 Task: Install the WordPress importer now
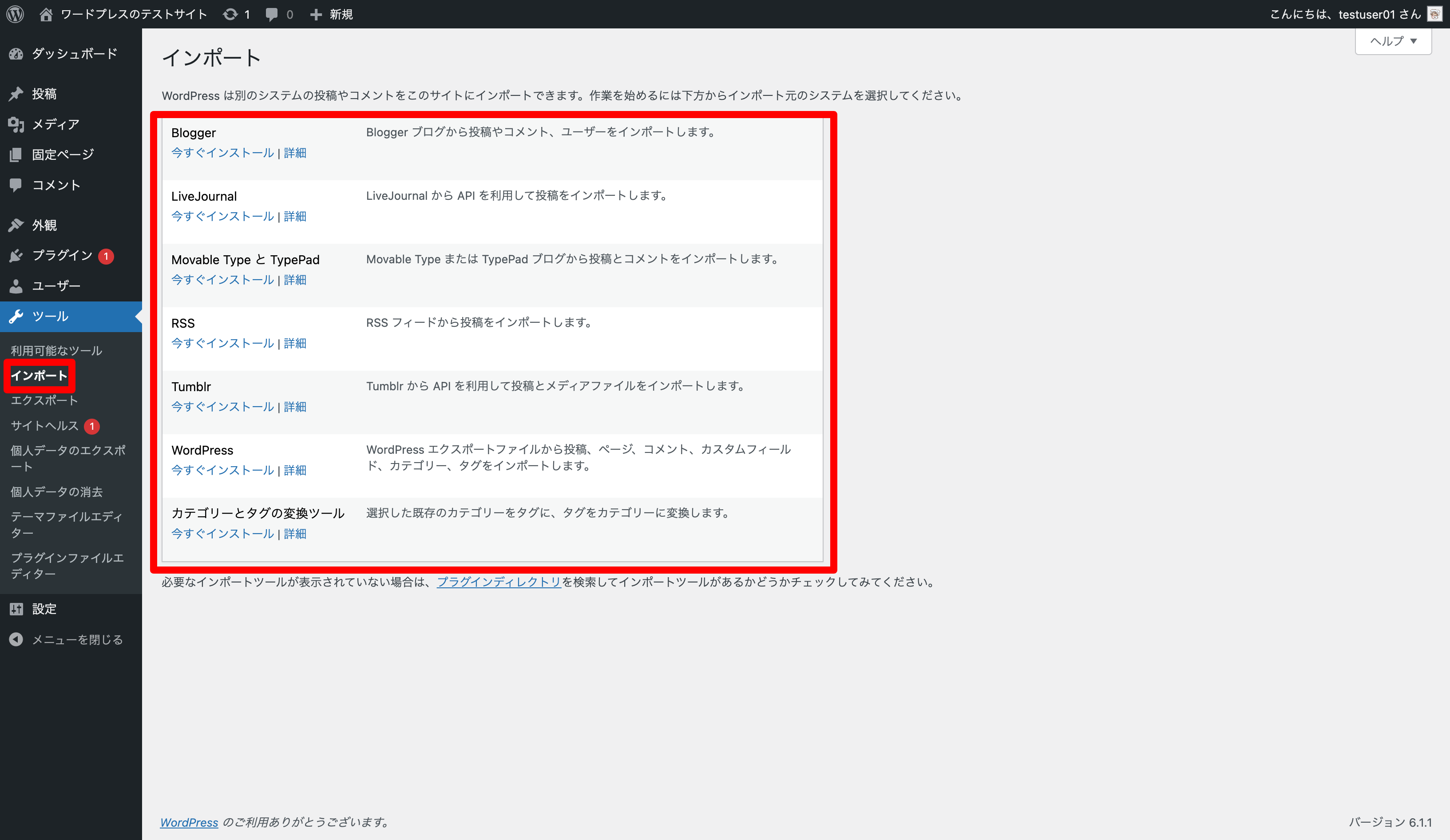coord(223,470)
